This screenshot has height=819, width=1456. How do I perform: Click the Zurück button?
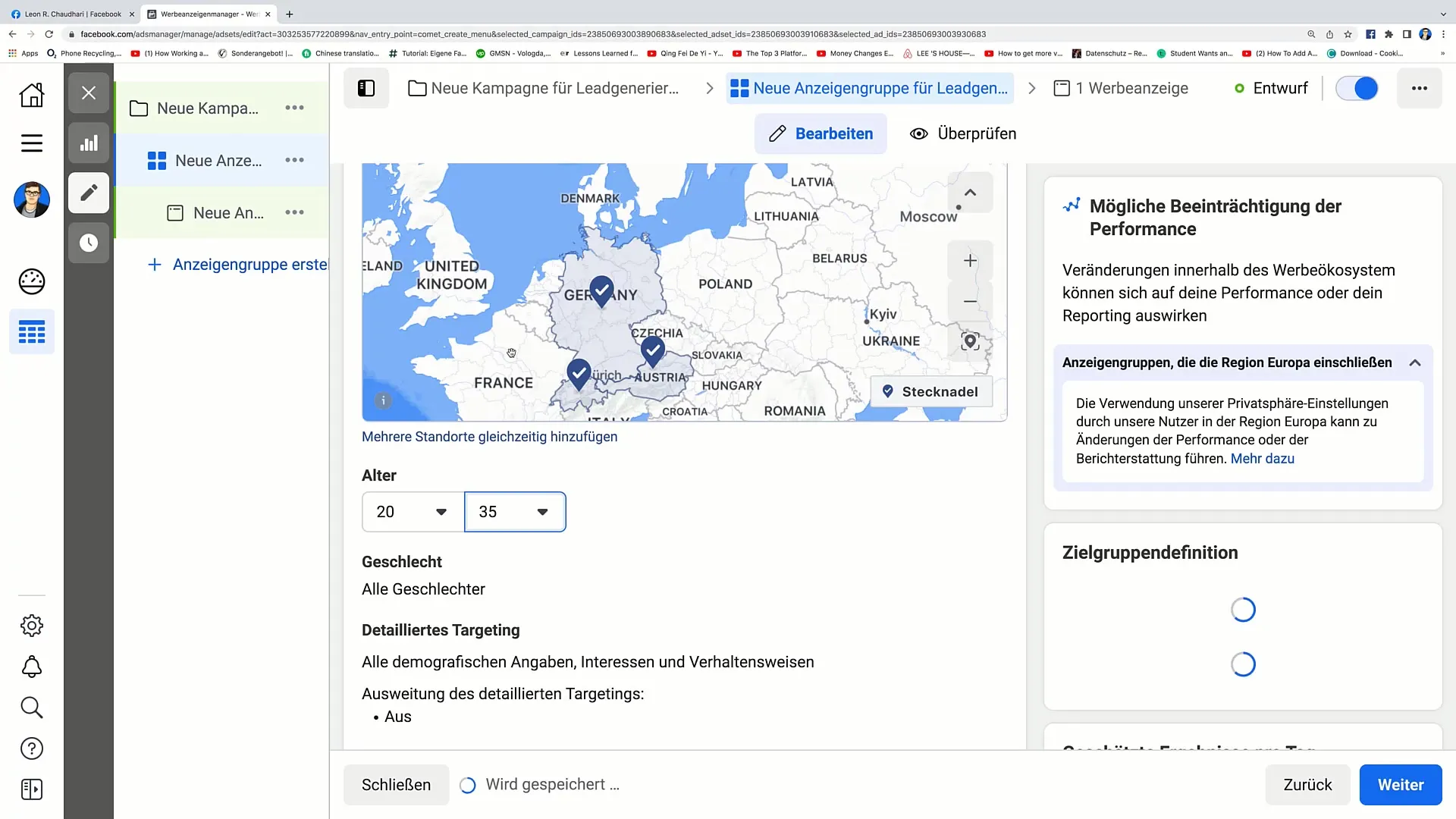click(x=1307, y=785)
